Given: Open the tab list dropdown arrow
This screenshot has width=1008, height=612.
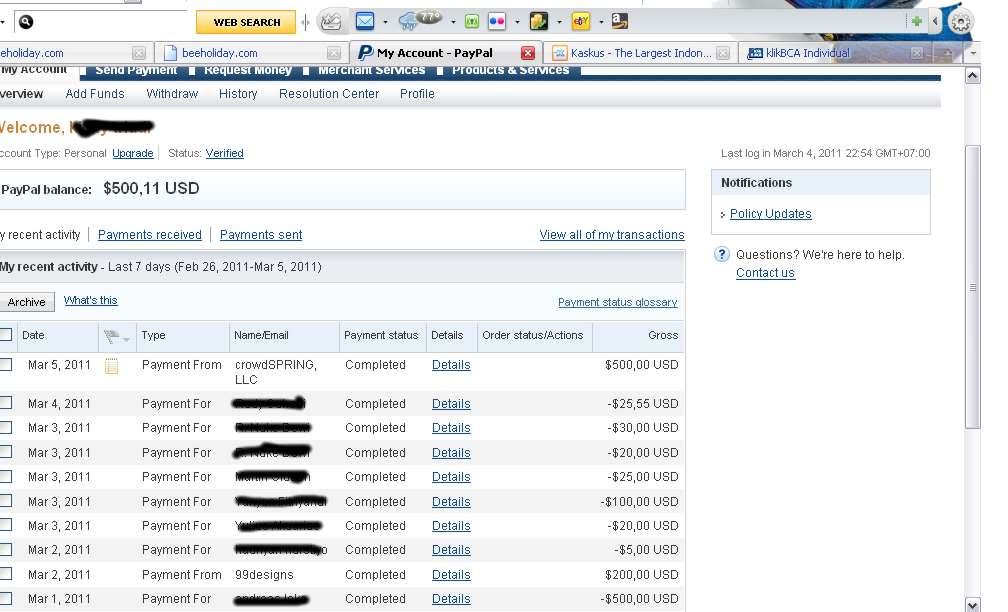Looking at the screenshot, I should click(x=973, y=53).
